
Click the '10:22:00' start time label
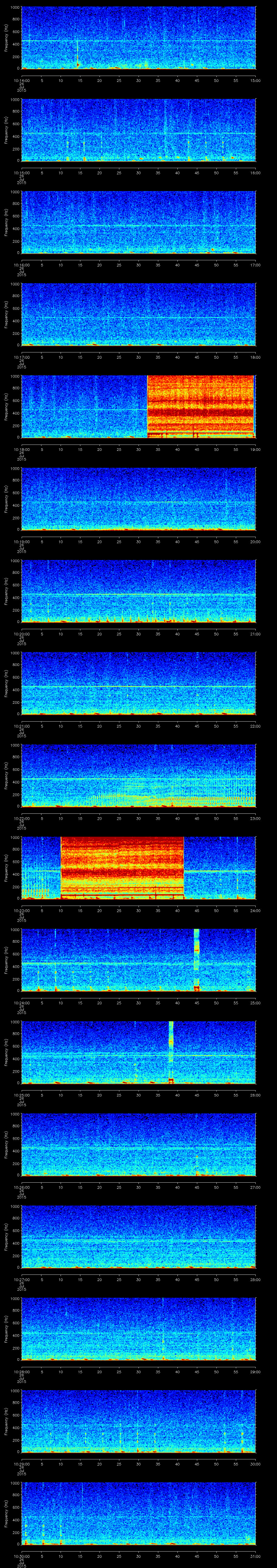click(x=21, y=818)
